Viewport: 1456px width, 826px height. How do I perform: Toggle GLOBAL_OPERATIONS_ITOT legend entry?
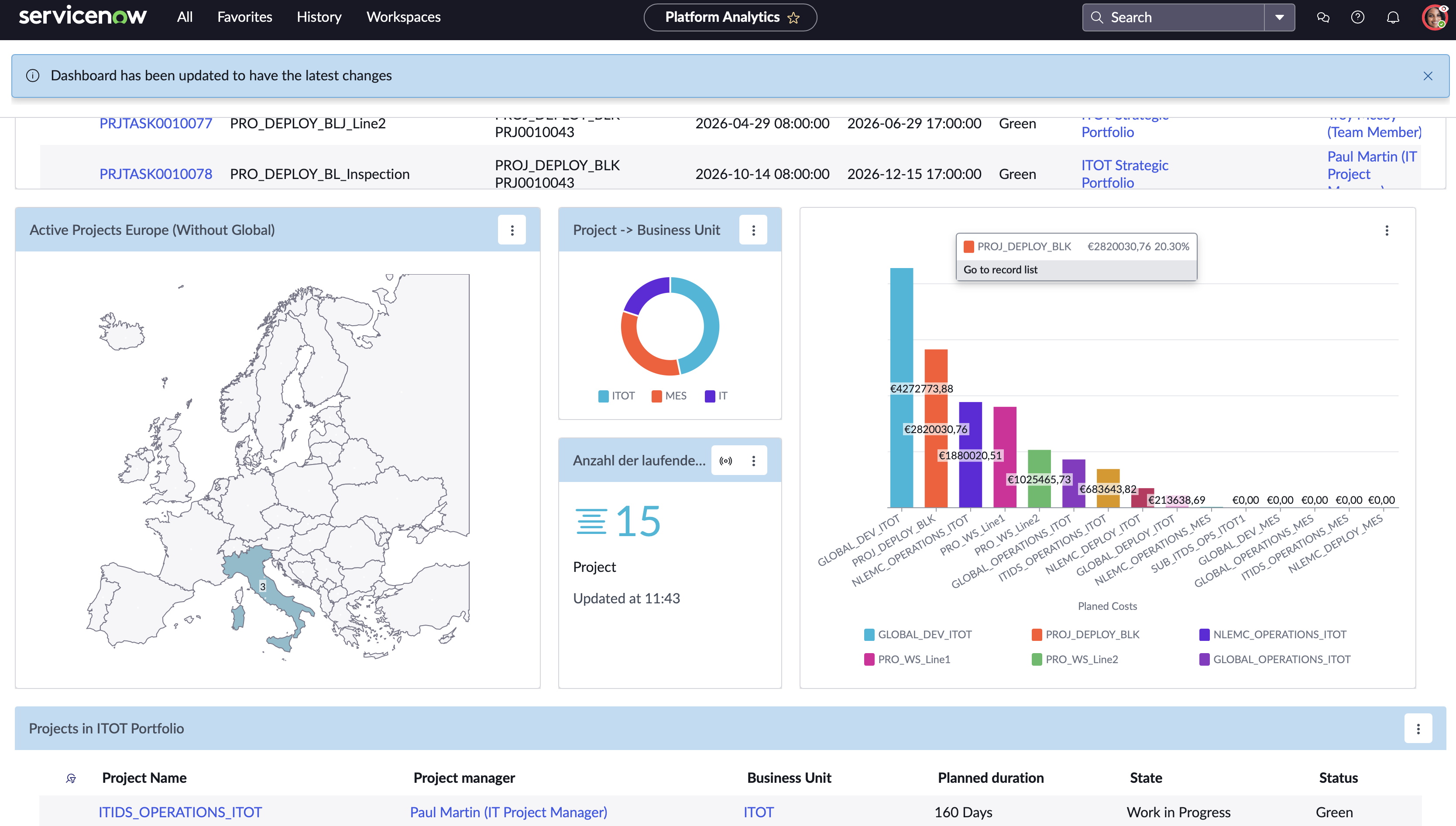point(1275,660)
